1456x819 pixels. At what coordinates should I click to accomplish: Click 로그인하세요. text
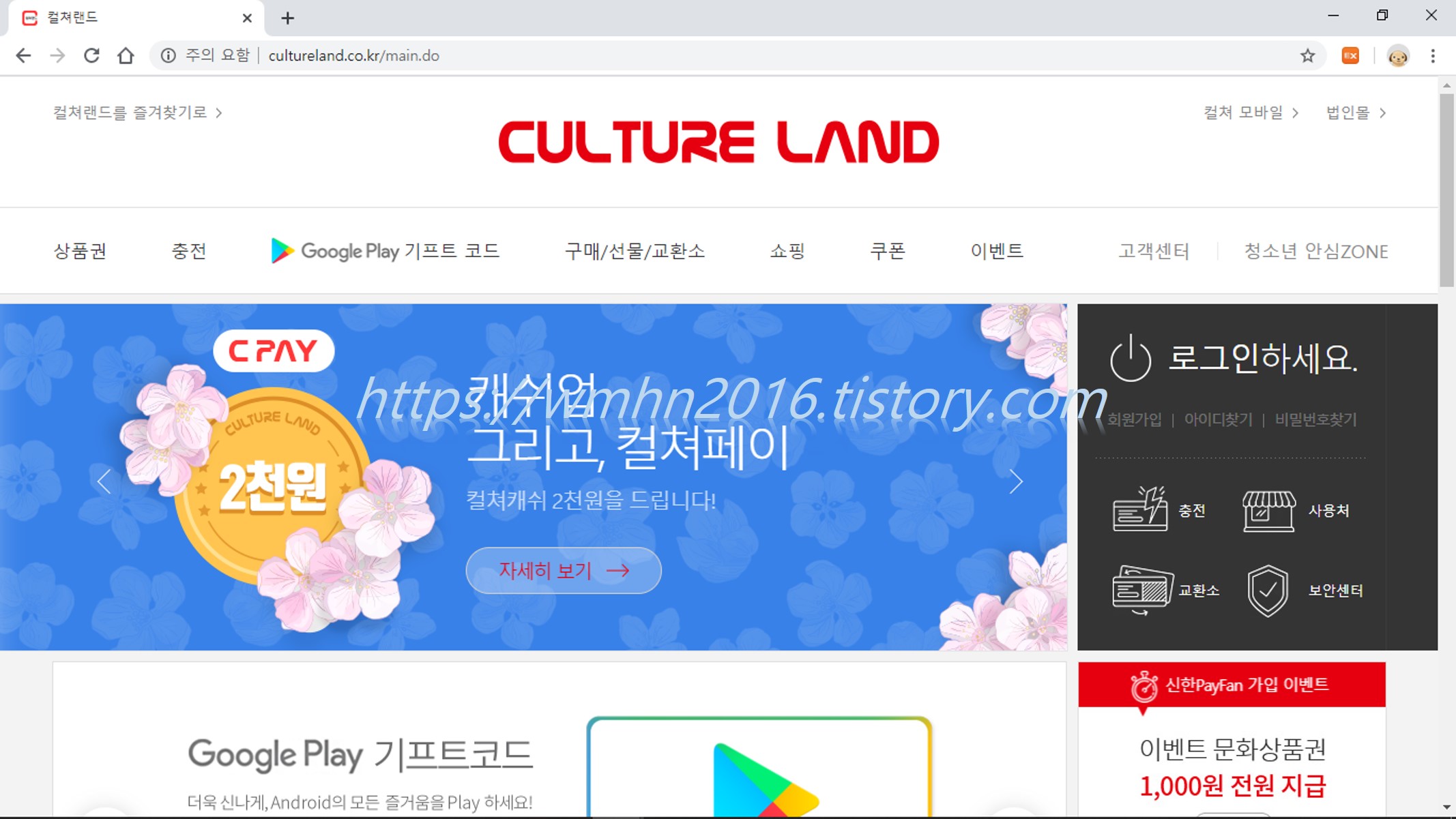point(1263,358)
